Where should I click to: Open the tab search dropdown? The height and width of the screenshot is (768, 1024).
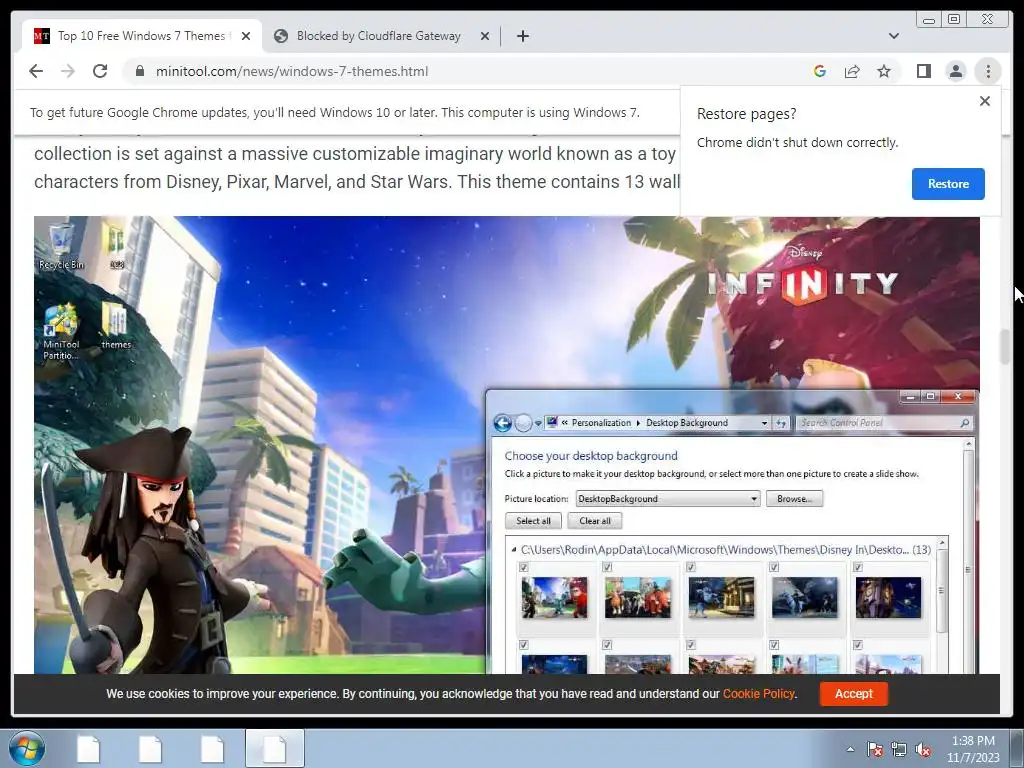(x=893, y=36)
